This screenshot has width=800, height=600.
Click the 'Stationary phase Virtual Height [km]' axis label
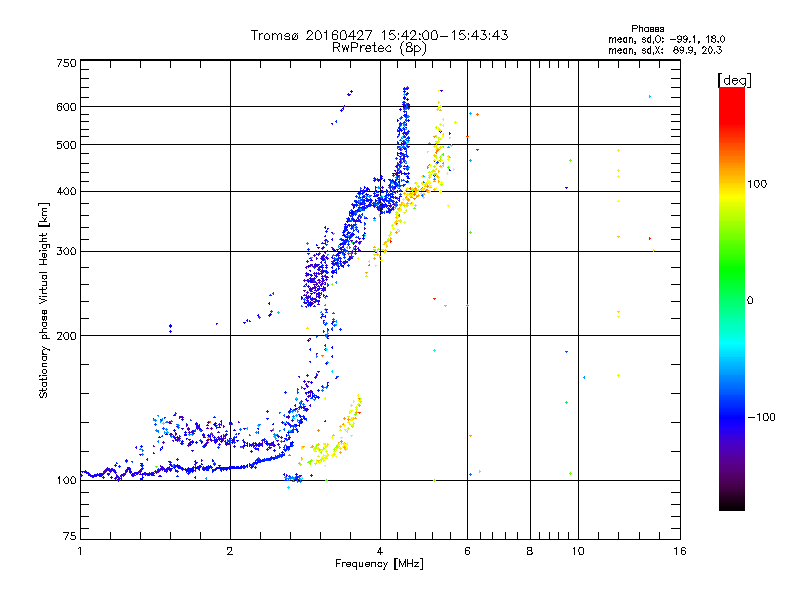(x=44, y=300)
